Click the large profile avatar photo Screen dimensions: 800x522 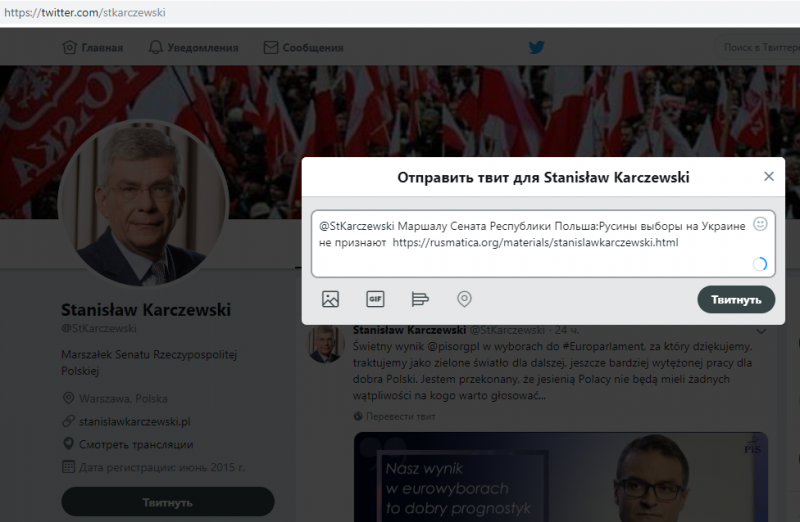pyautogui.click(x=143, y=203)
